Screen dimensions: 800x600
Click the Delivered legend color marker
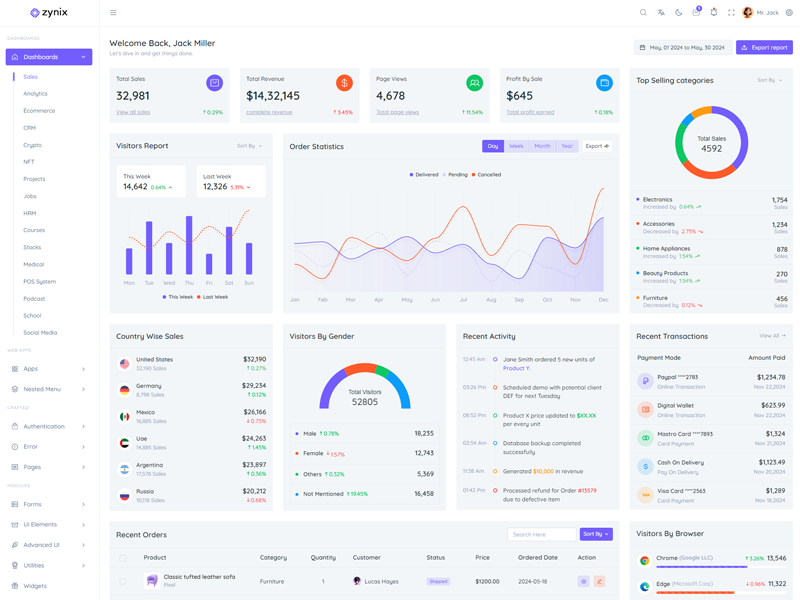[x=411, y=175]
